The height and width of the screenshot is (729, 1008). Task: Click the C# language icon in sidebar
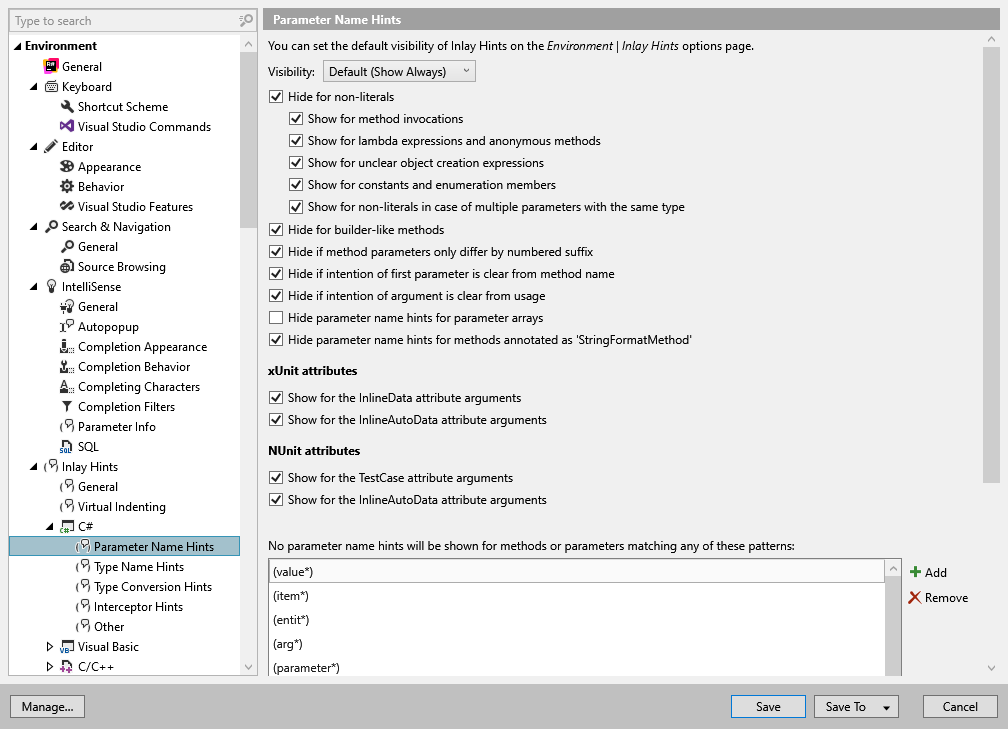(x=69, y=526)
